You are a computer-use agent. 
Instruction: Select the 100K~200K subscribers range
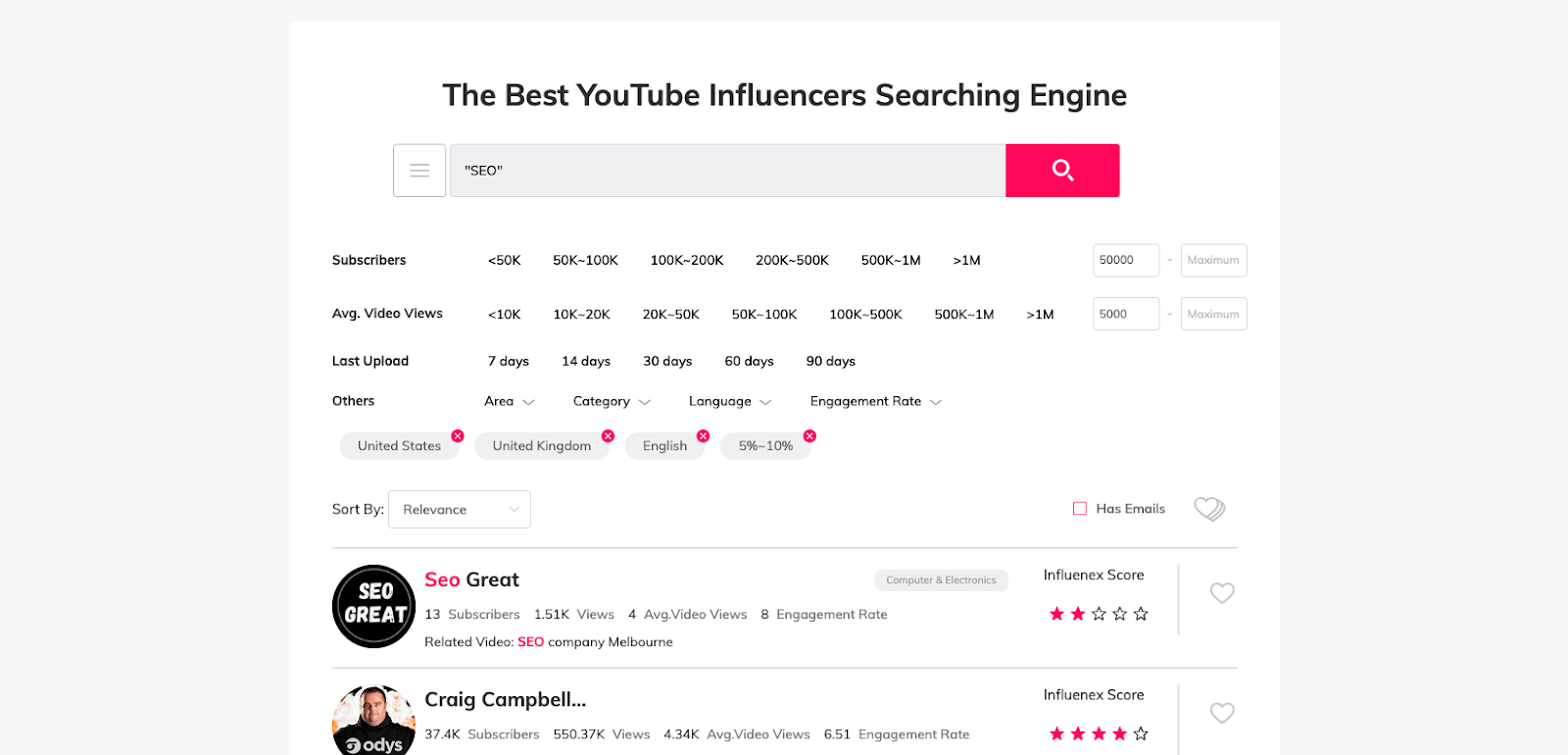tap(687, 260)
